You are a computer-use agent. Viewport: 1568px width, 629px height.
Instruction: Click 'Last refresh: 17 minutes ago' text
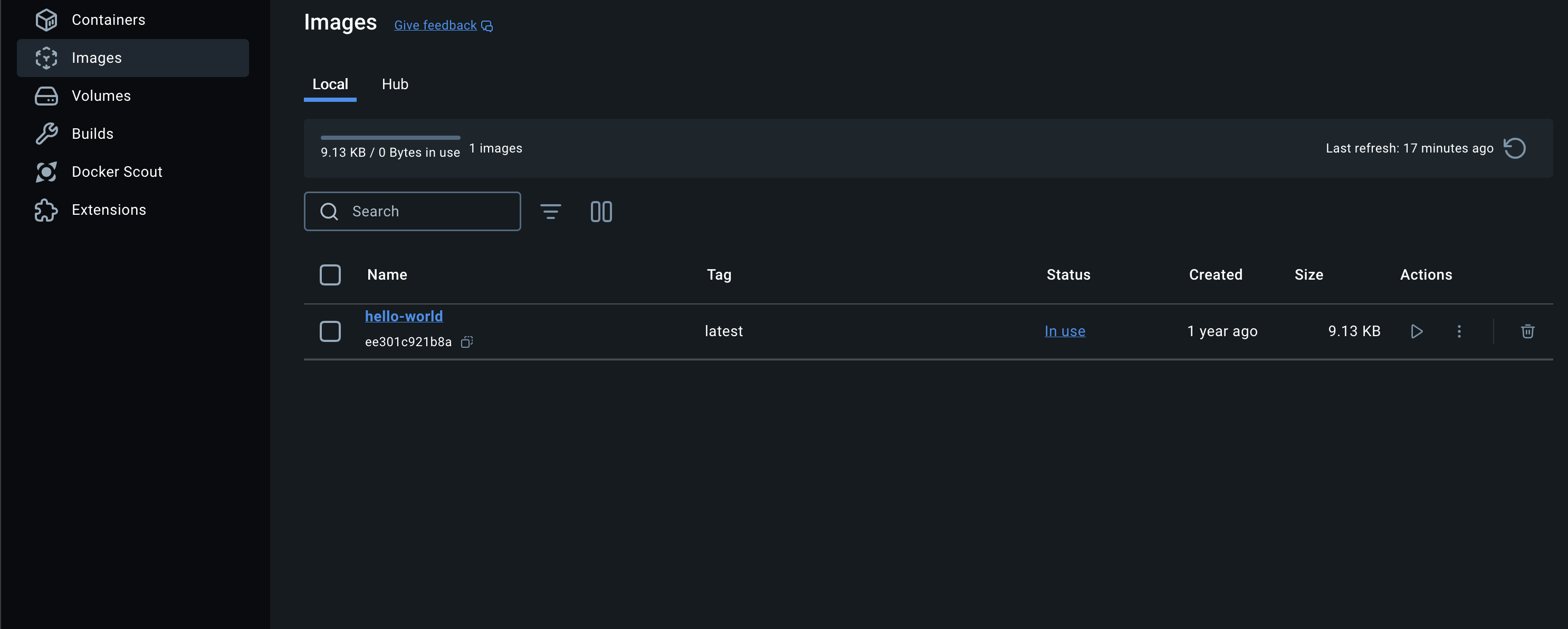click(x=1409, y=148)
